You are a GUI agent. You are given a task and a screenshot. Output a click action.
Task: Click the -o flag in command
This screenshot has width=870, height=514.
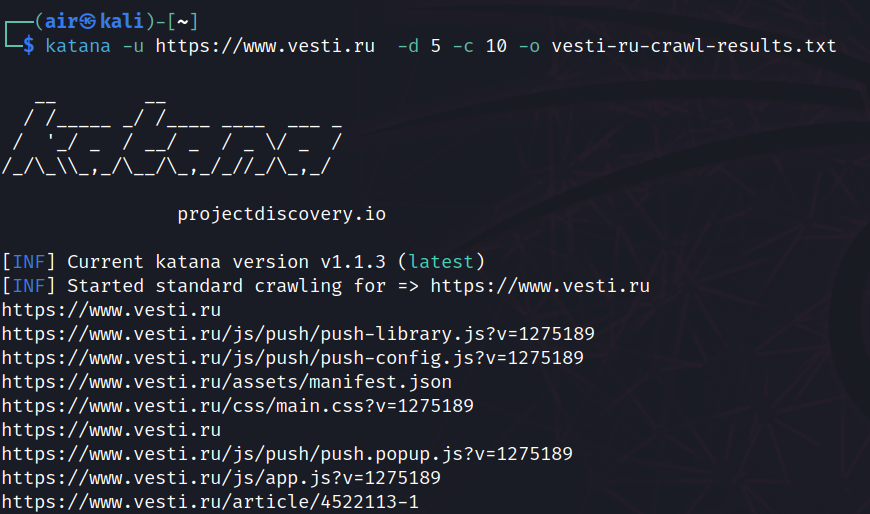pyautogui.click(x=529, y=46)
